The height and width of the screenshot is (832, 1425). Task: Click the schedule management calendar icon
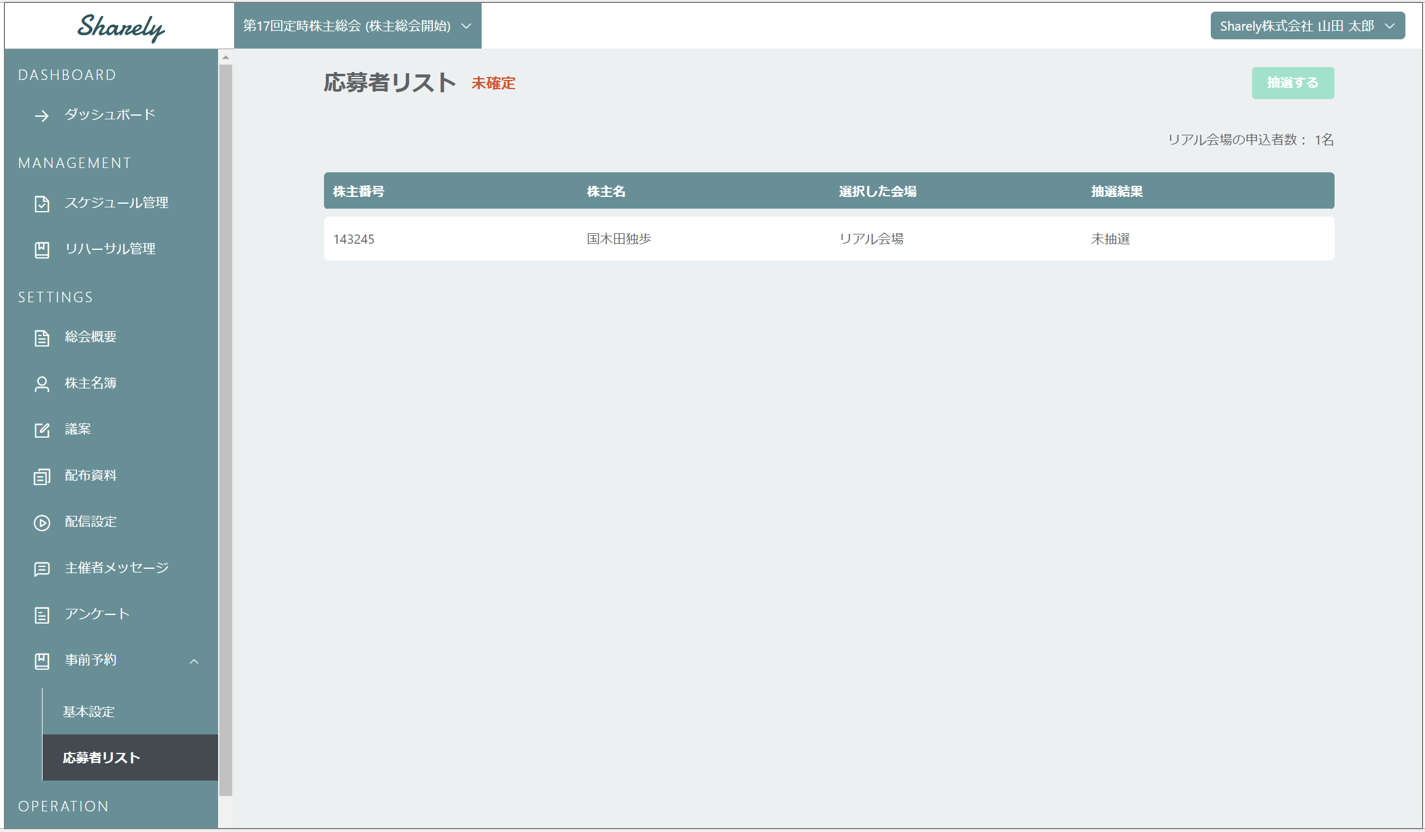[41, 204]
